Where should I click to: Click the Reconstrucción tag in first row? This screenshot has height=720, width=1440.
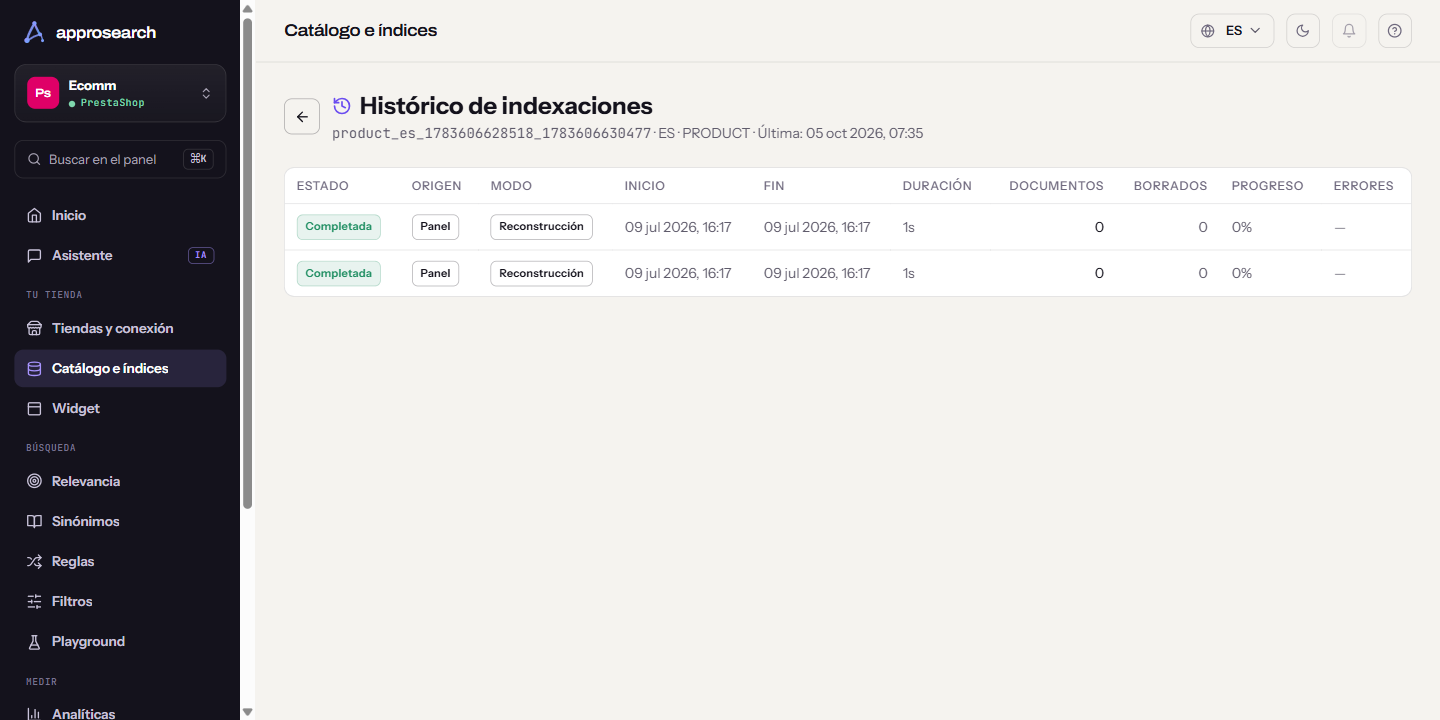[x=541, y=227]
